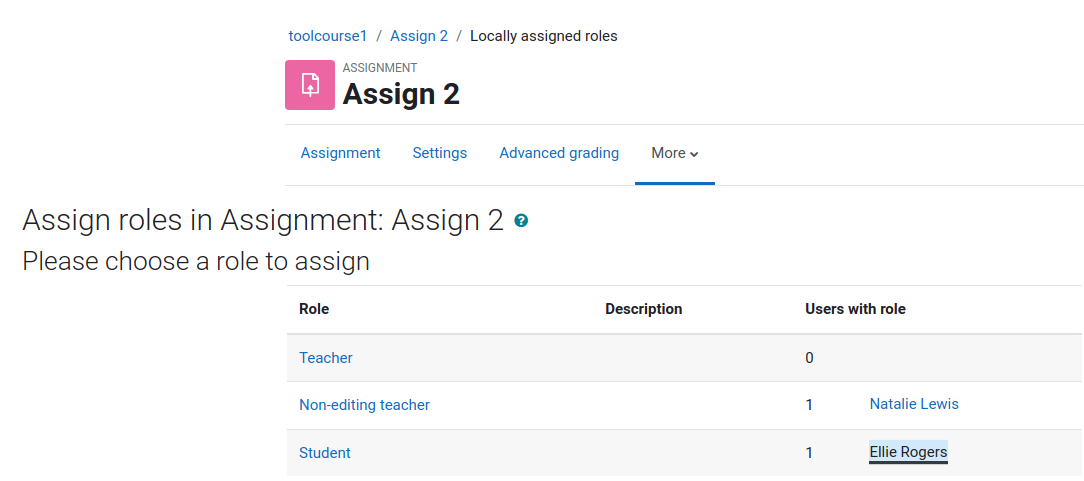Navigate to toolcourse1 in the breadcrumb
1084x481 pixels.
point(328,36)
